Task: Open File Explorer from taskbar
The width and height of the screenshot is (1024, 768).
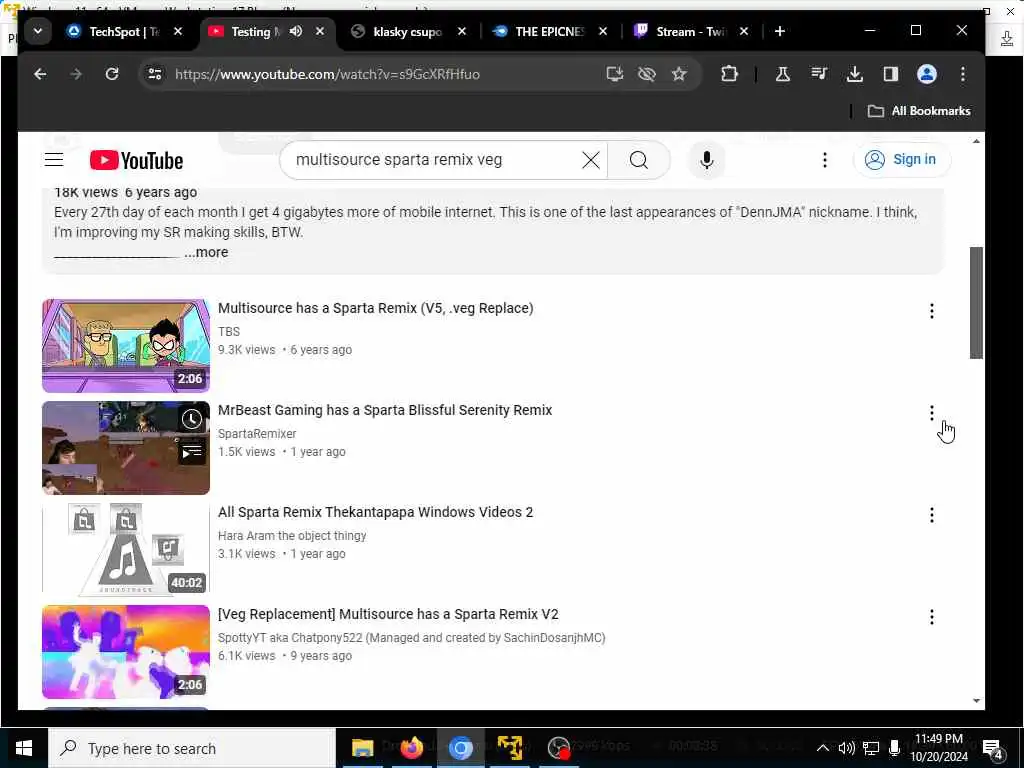Action: pos(362,748)
